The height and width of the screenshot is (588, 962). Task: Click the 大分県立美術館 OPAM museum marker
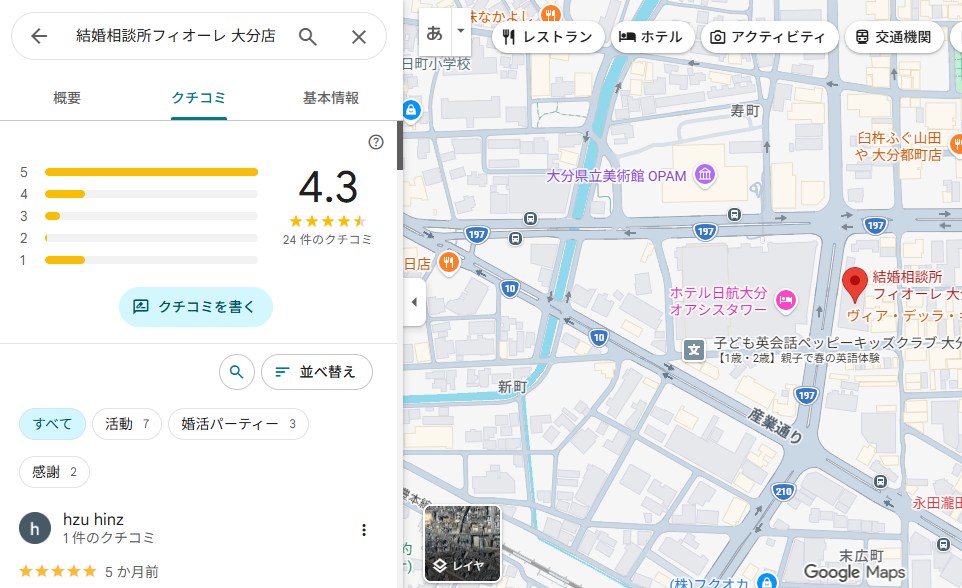pos(706,176)
